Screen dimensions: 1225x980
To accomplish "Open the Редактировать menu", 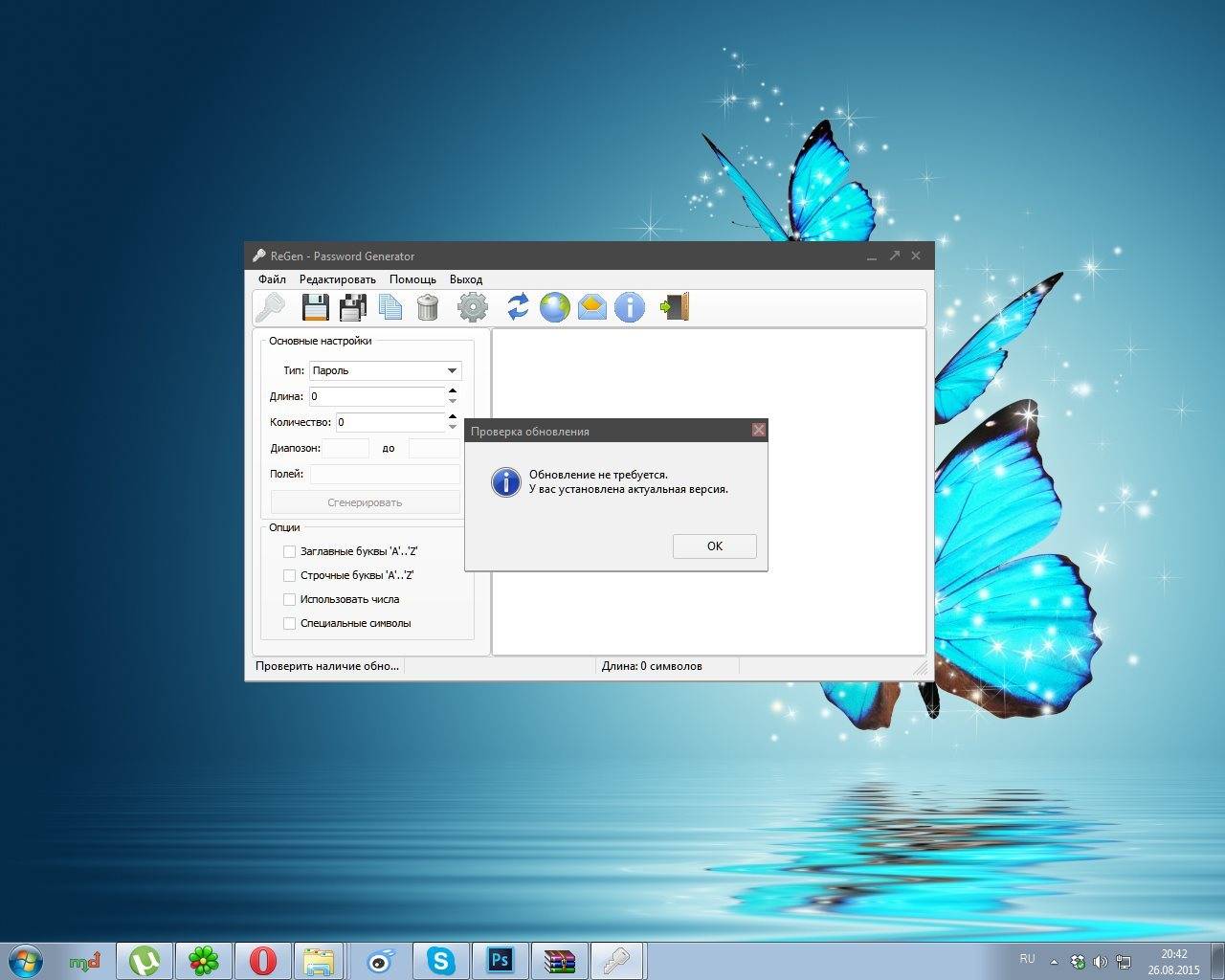I will click(x=338, y=279).
